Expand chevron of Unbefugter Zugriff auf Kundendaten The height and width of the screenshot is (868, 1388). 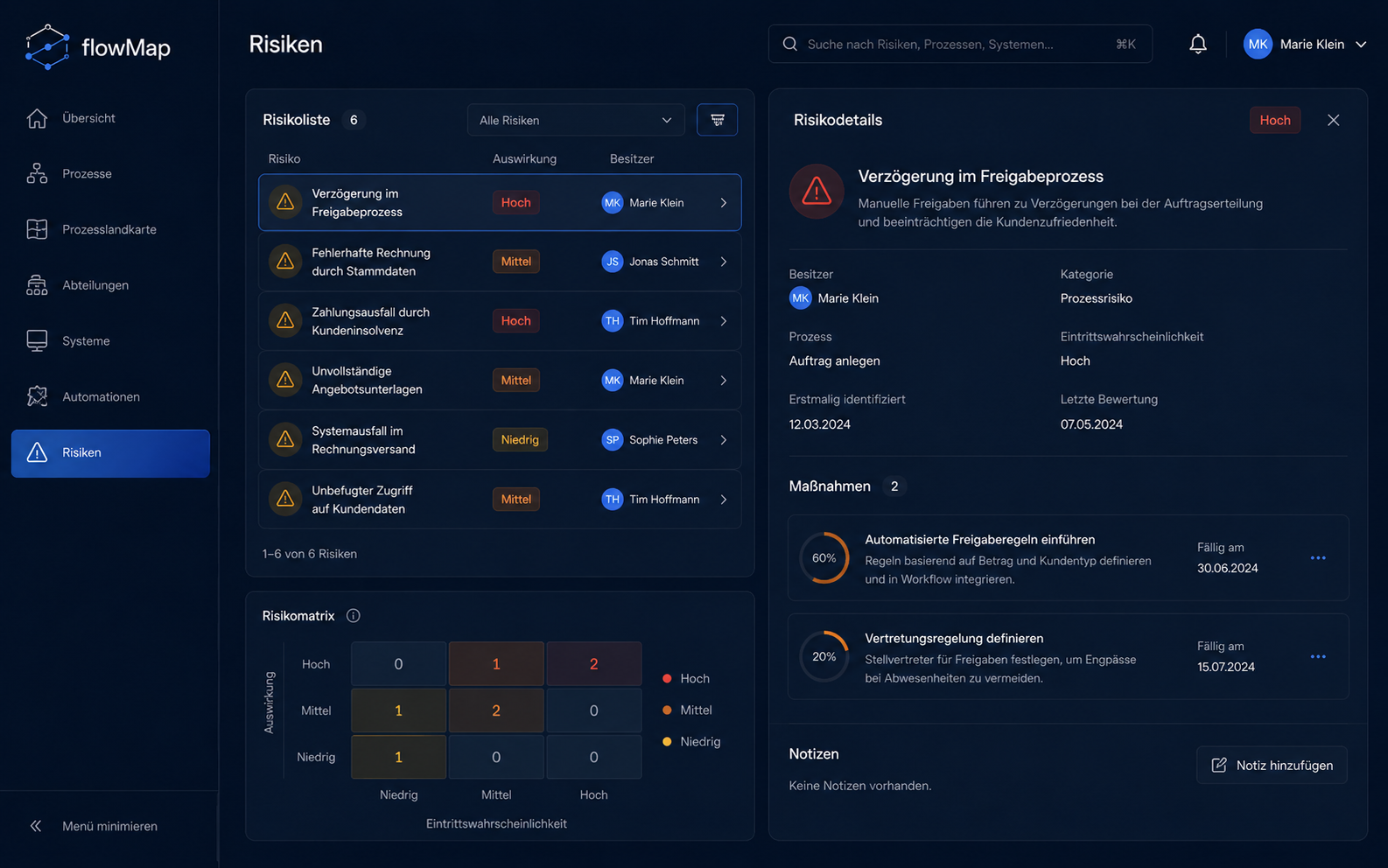[724, 500]
